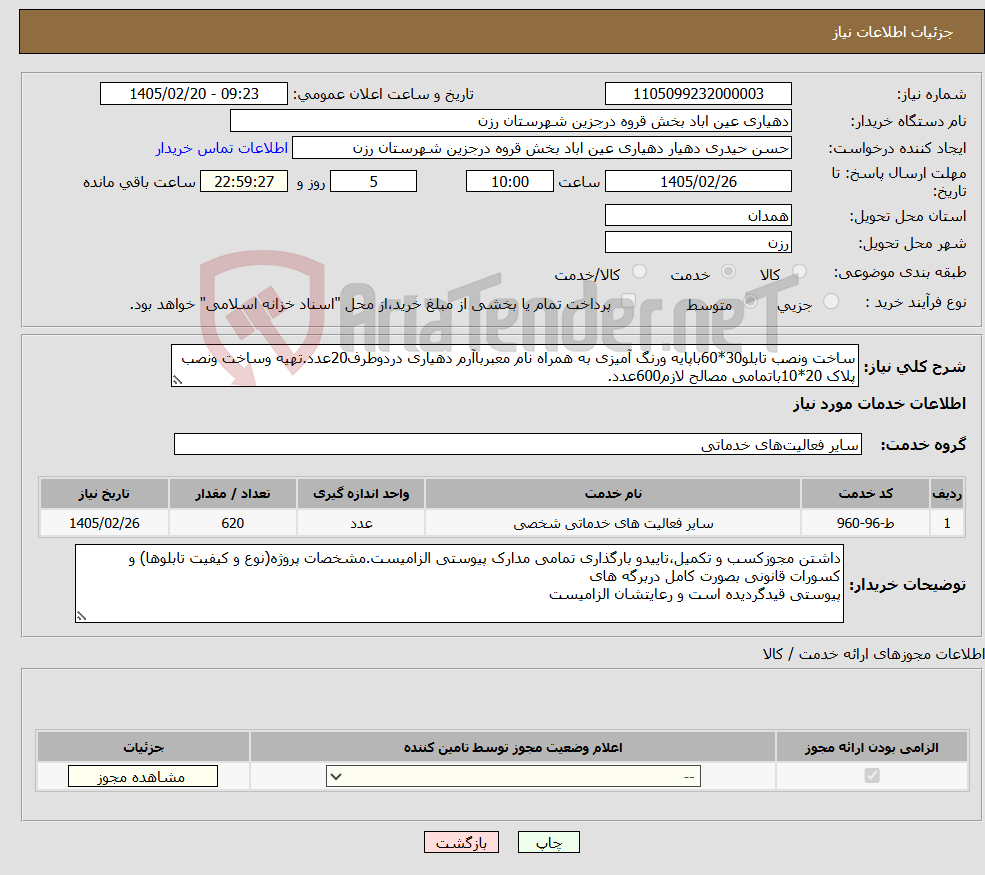Click the اطلاعات خدمات مورد نیاز heading
Image resolution: width=985 pixels, height=875 pixels.
(x=879, y=403)
